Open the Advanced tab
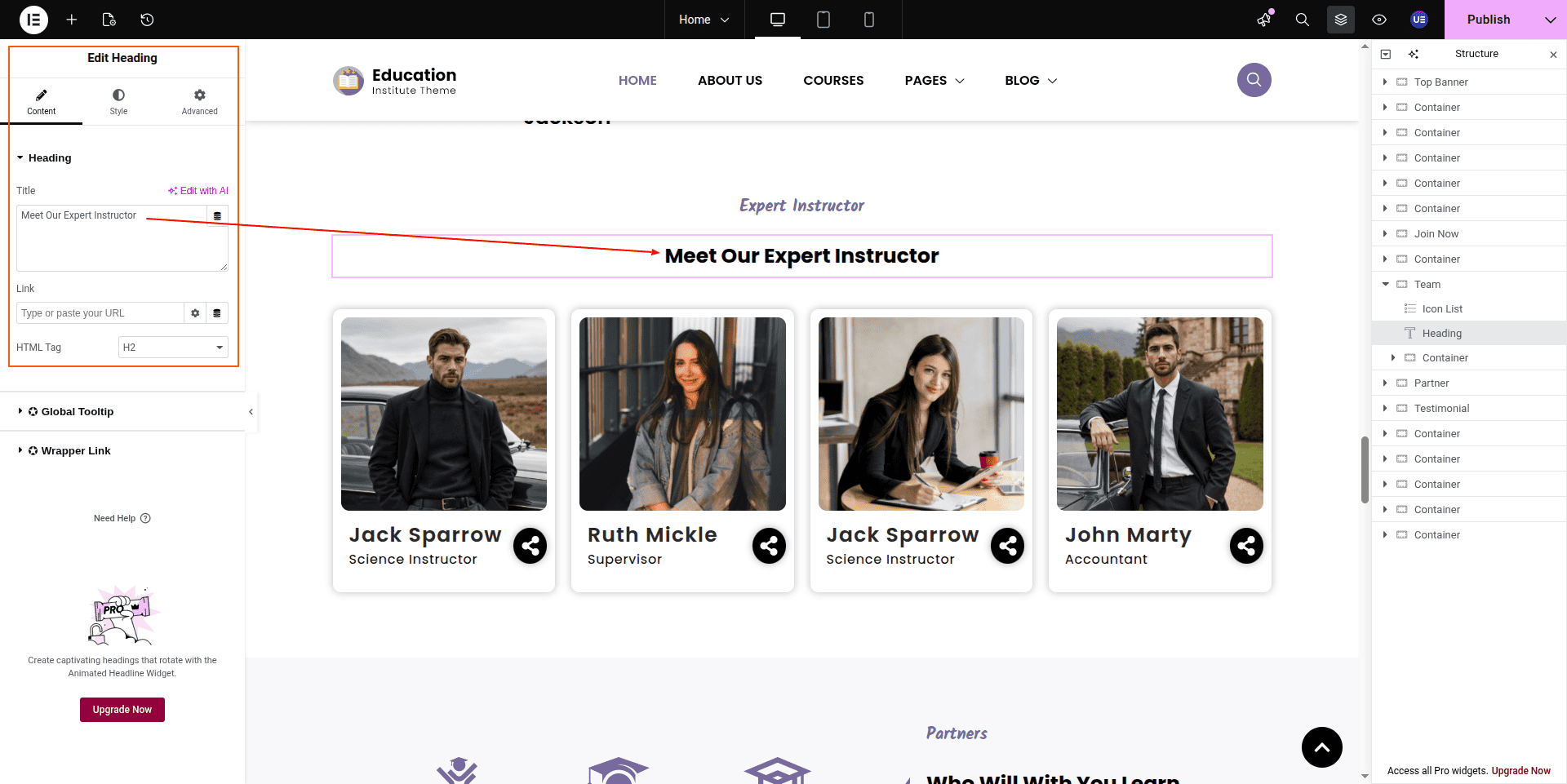Image resolution: width=1567 pixels, height=784 pixels. coord(199,102)
